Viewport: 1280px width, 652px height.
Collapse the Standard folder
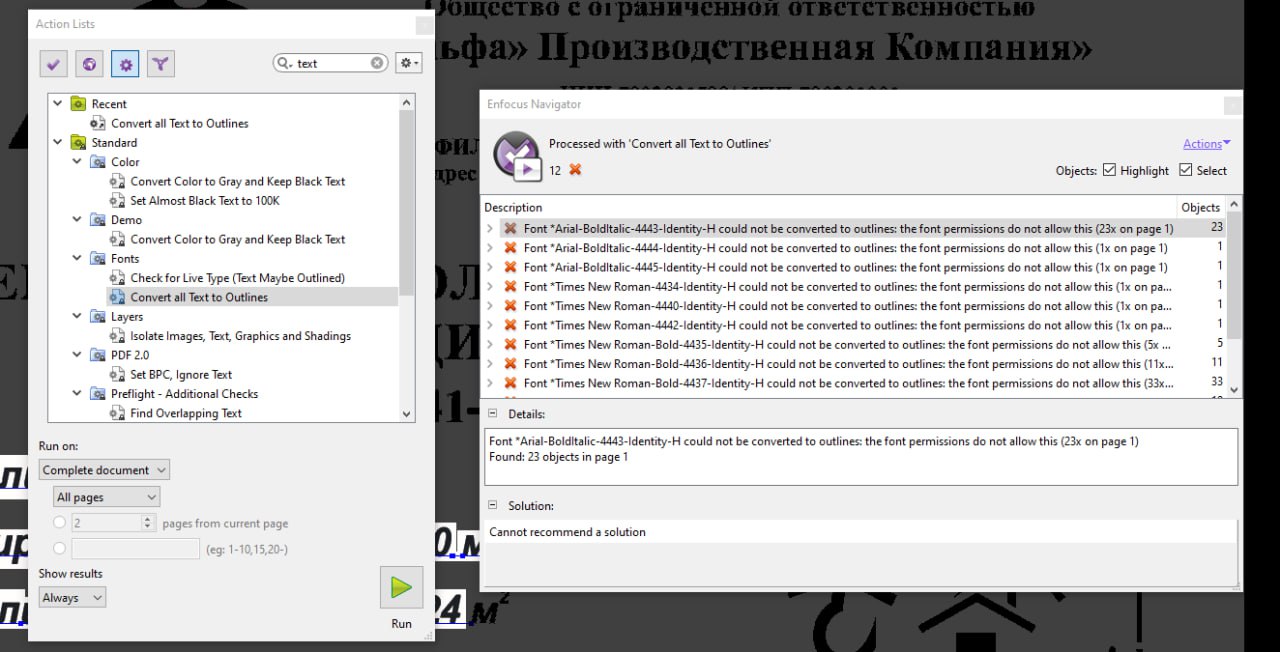point(57,142)
